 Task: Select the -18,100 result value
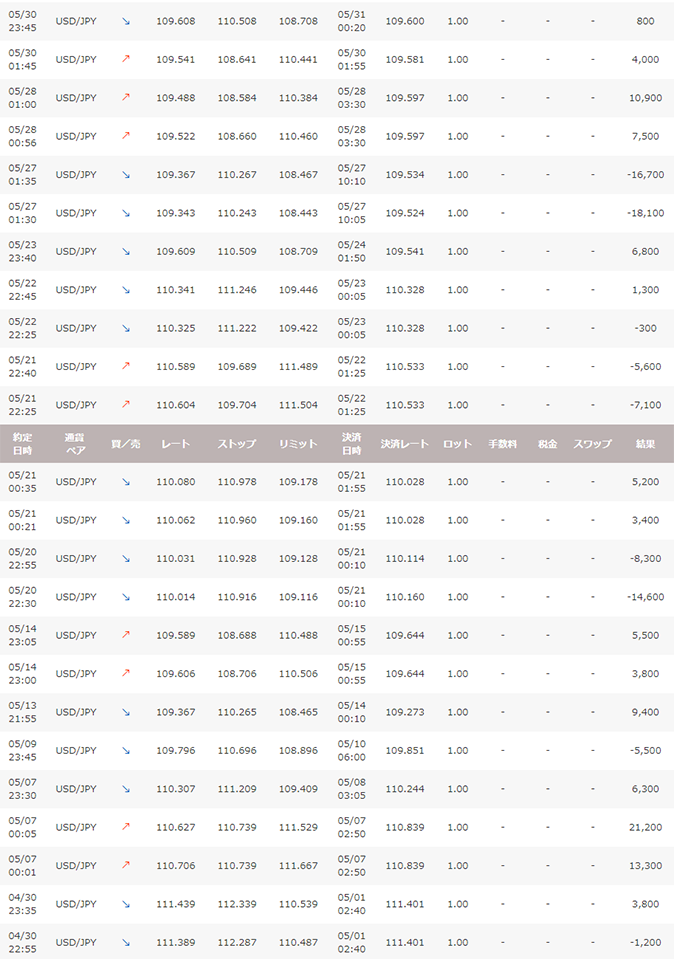pos(644,213)
